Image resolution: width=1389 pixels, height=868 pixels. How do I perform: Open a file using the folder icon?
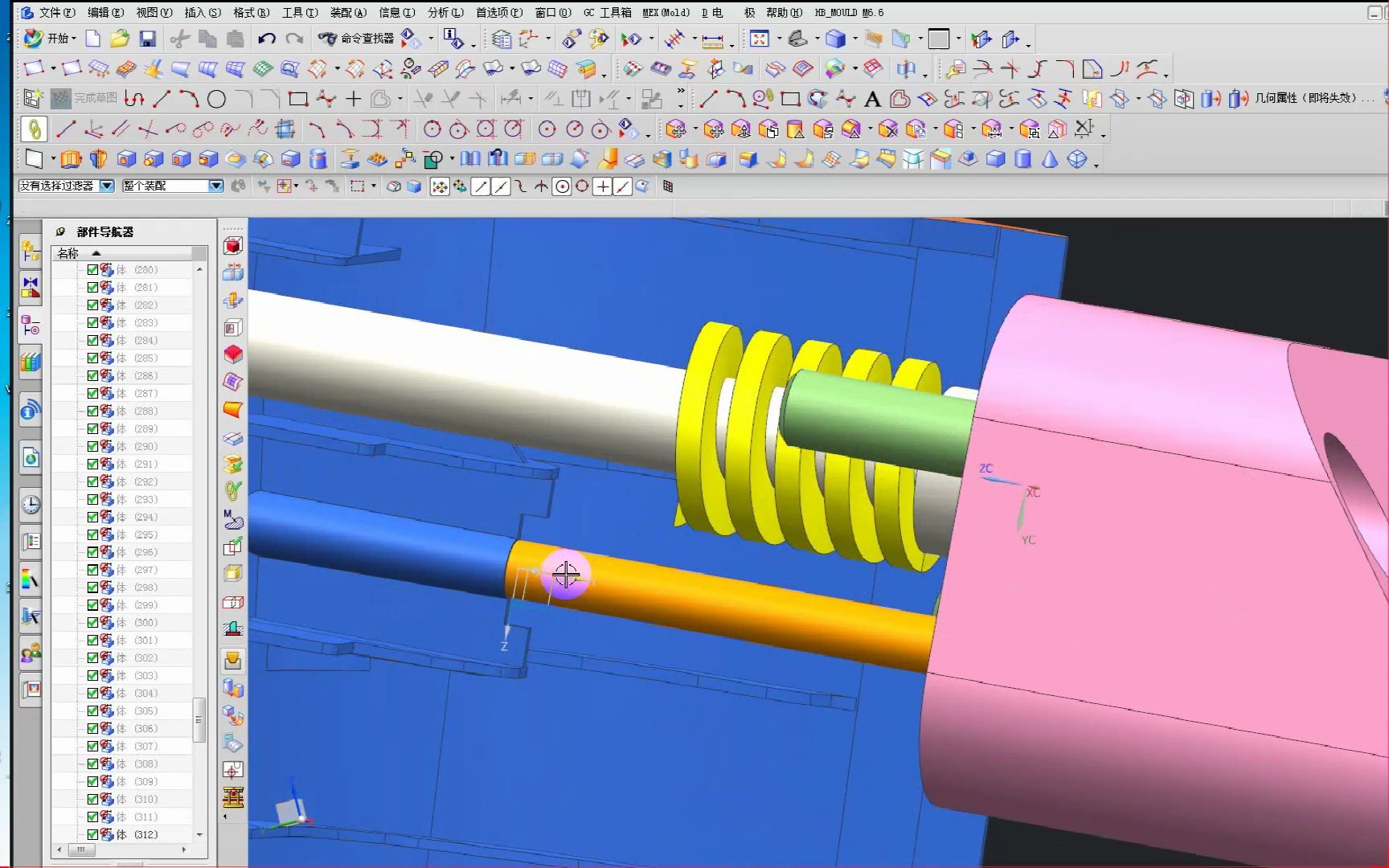(120, 39)
